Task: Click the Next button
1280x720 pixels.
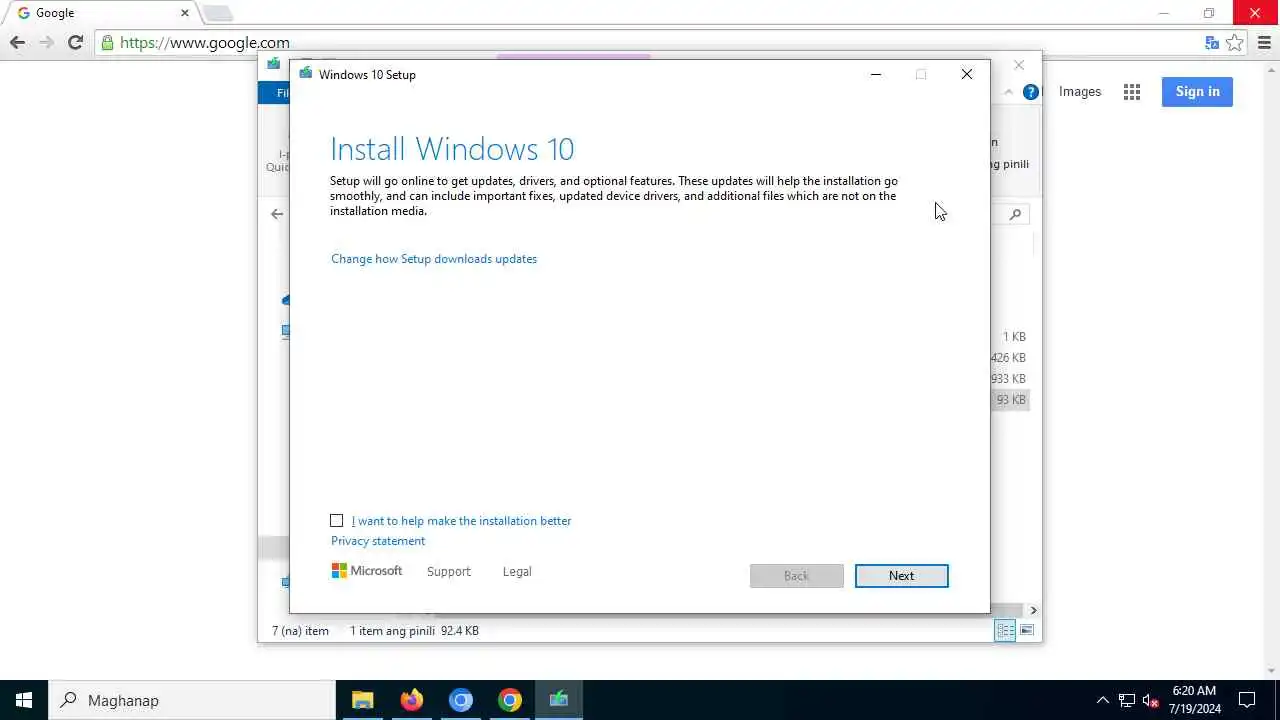Action: (901, 575)
